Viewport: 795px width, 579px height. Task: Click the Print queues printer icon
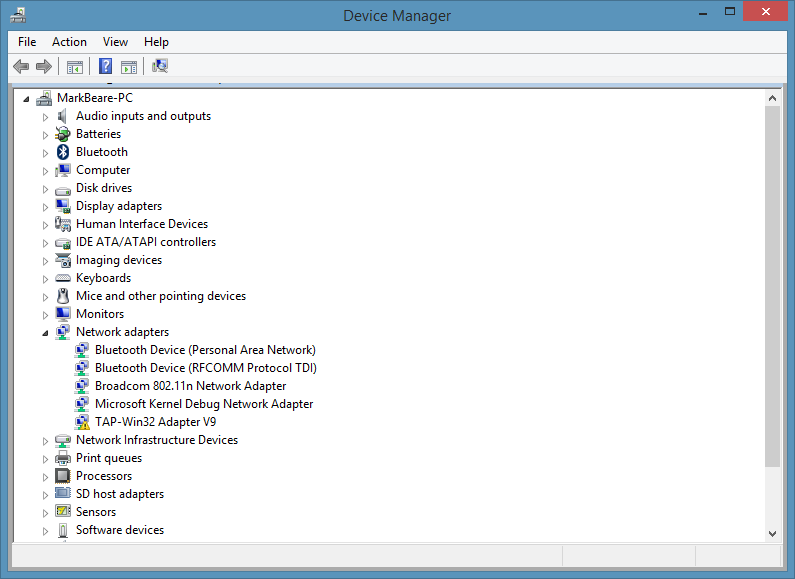point(63,458)
